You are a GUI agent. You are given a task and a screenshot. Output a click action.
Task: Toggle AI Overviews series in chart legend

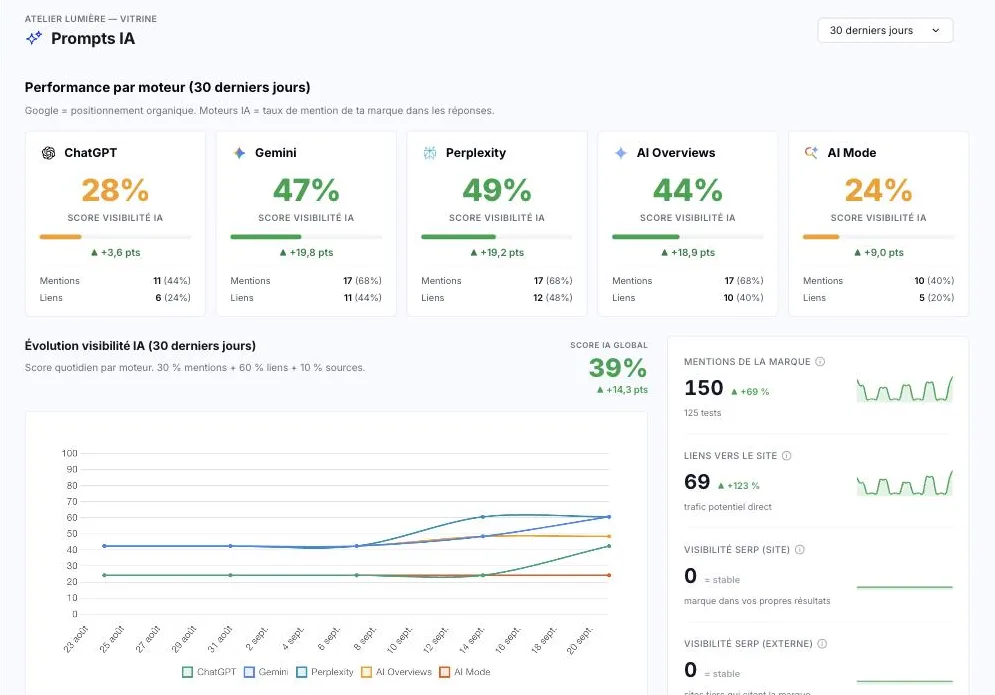397,672
